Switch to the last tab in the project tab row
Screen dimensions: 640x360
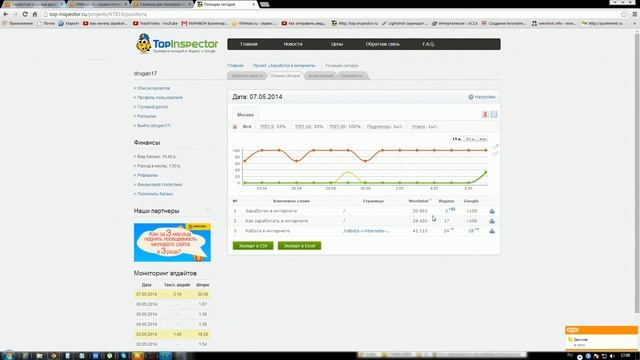352,76
